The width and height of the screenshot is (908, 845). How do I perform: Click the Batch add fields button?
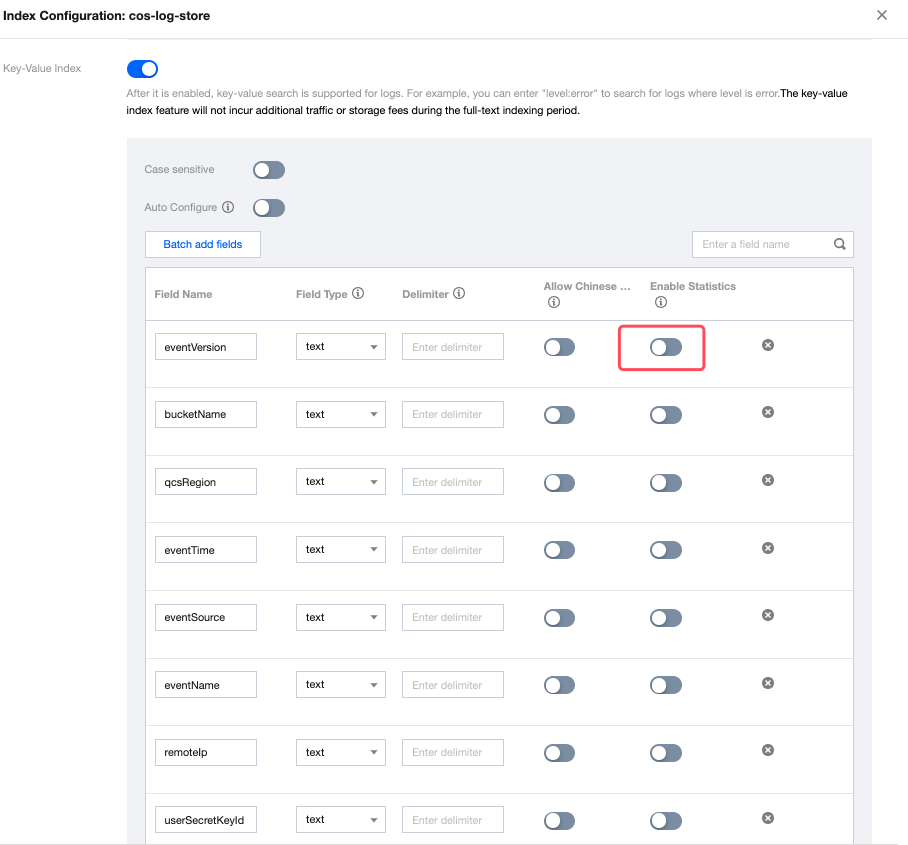click(x=203, y=245)
